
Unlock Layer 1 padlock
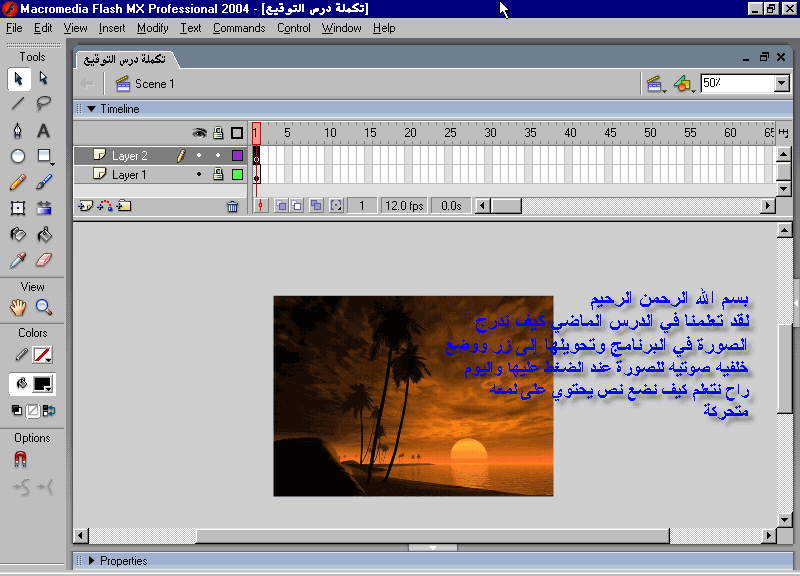[218, 174]
